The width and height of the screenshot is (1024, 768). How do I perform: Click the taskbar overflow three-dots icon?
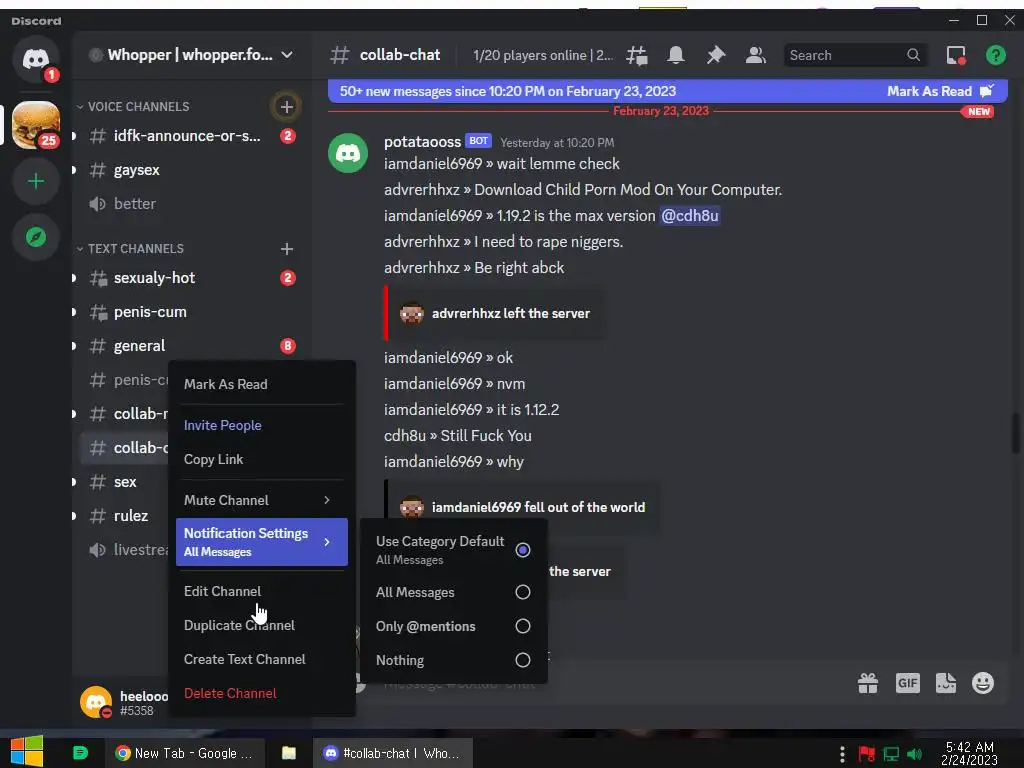tap(842, 754)
